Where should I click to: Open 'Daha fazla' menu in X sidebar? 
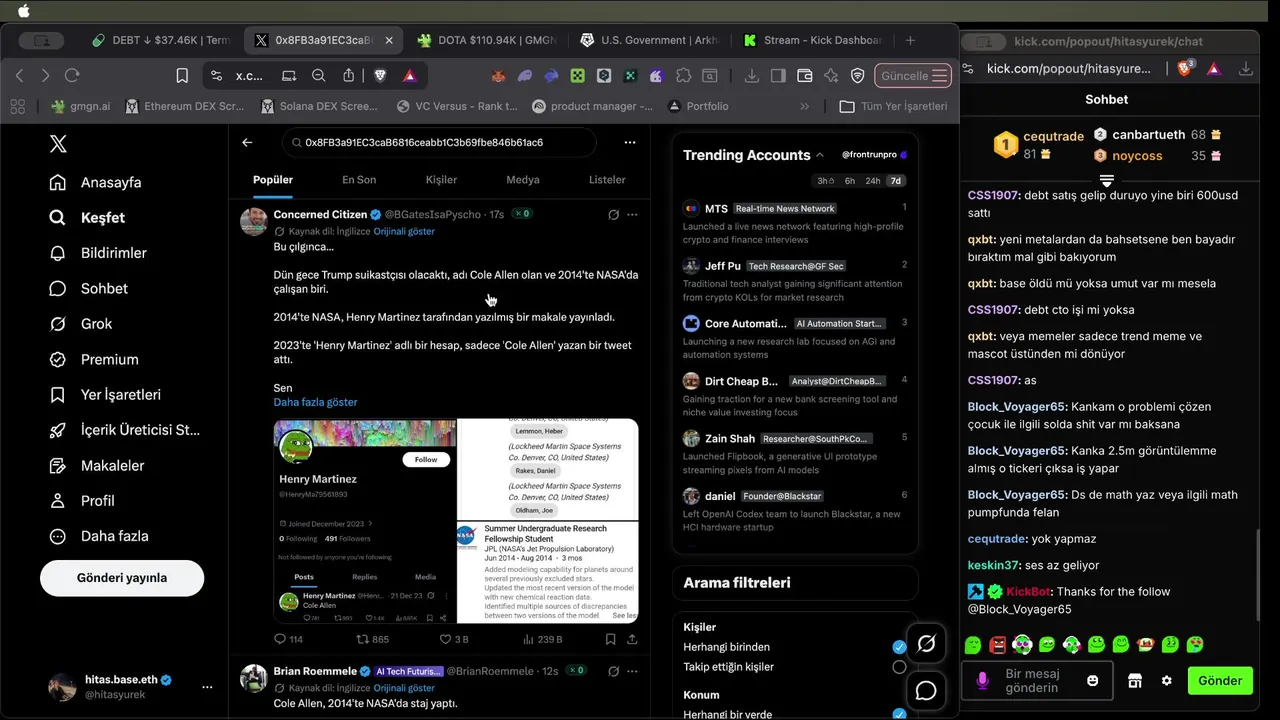[x=99, y=536]
